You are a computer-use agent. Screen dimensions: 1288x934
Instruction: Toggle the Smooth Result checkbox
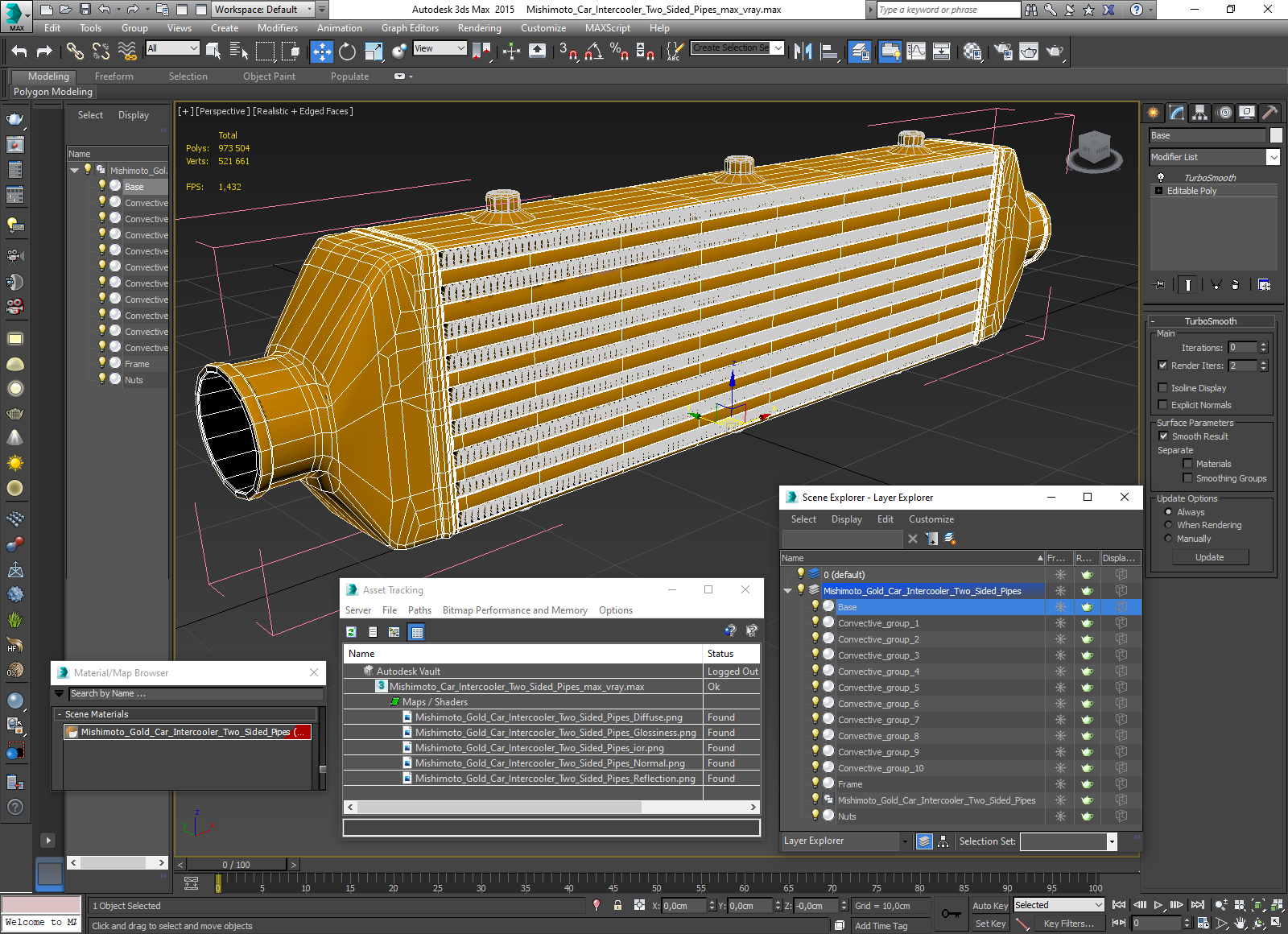click(x=1163, y=436)
